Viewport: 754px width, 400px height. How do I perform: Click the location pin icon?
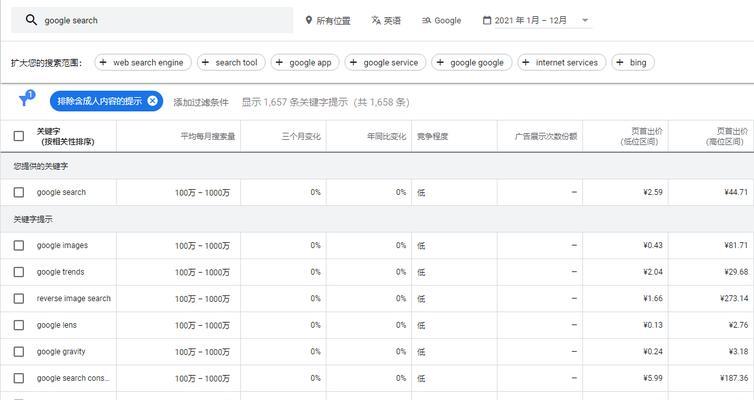coord(309,20)
